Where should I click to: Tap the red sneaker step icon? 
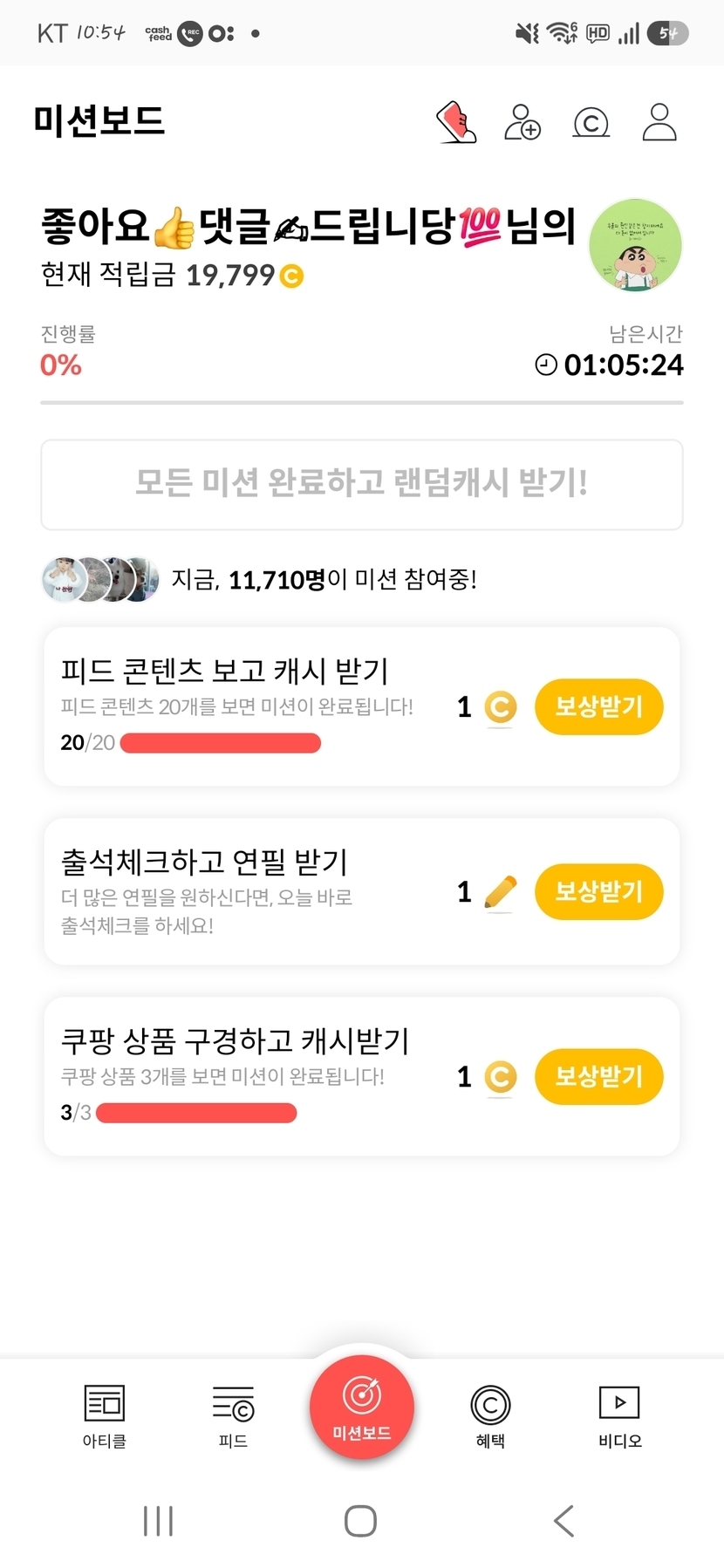pyautogui.click(x=456, y=122)
